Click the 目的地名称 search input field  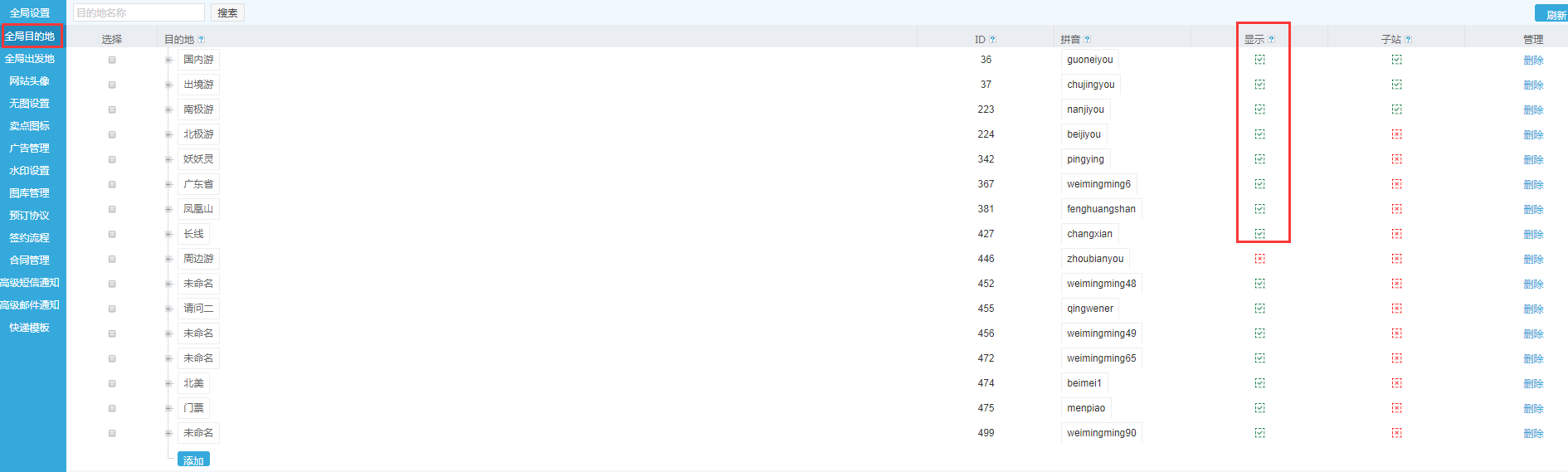139,13
